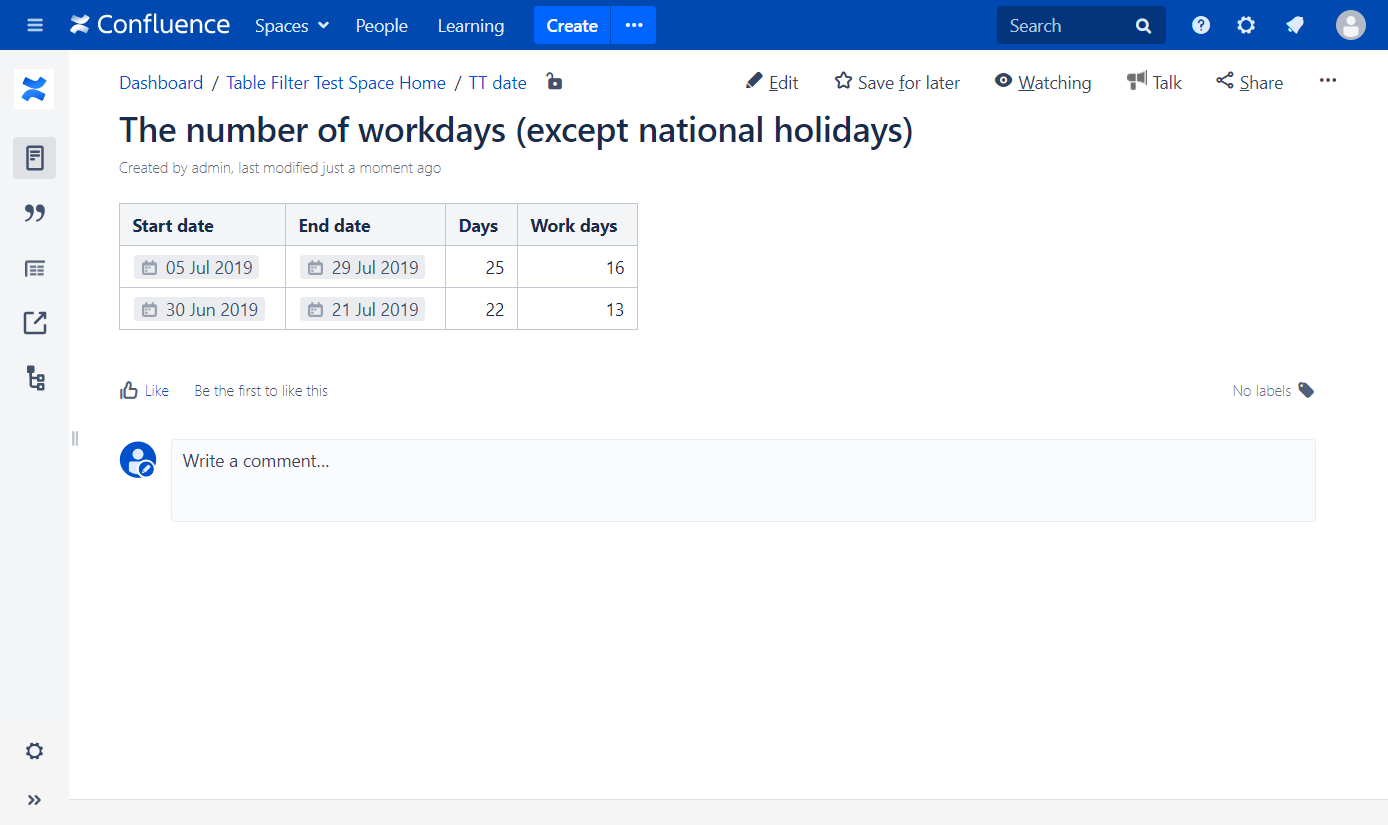The width and height of the screenshot is (1388, 825).
Task: Open the Blog quotes icon in sidebar
Action: [34, 213]
